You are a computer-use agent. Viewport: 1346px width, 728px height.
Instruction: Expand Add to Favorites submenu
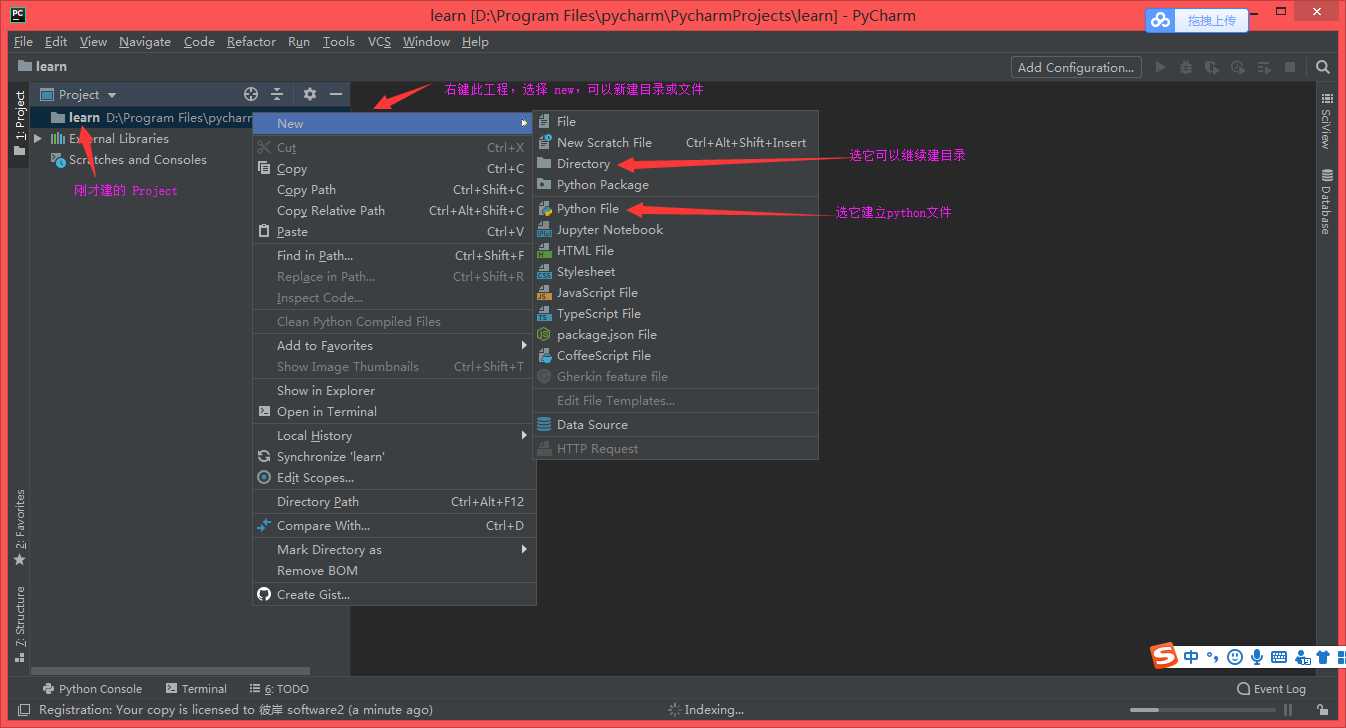pyautogui.click(x=523, y=345)
